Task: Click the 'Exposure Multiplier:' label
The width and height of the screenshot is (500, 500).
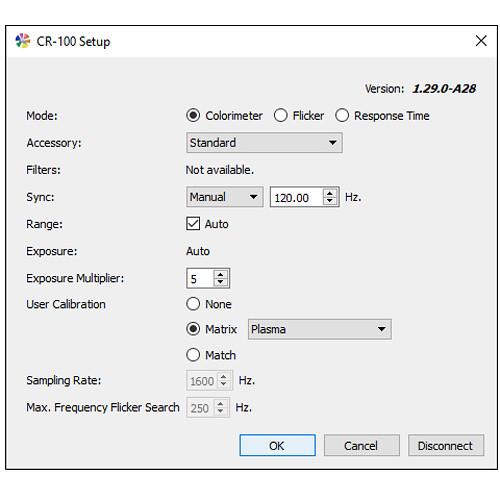Action: pos(75,278)
